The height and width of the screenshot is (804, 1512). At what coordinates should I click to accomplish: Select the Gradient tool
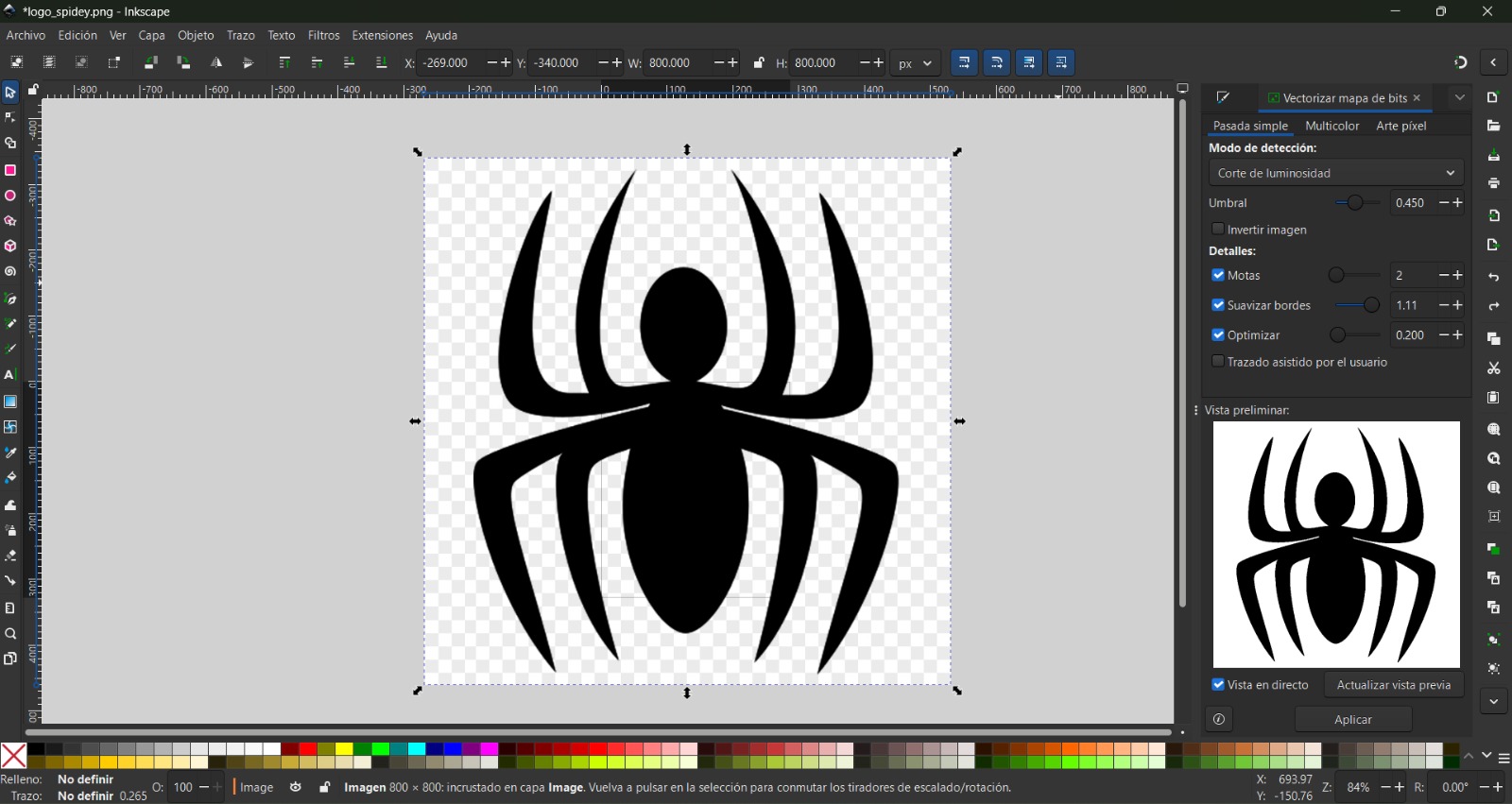point(10,402)
